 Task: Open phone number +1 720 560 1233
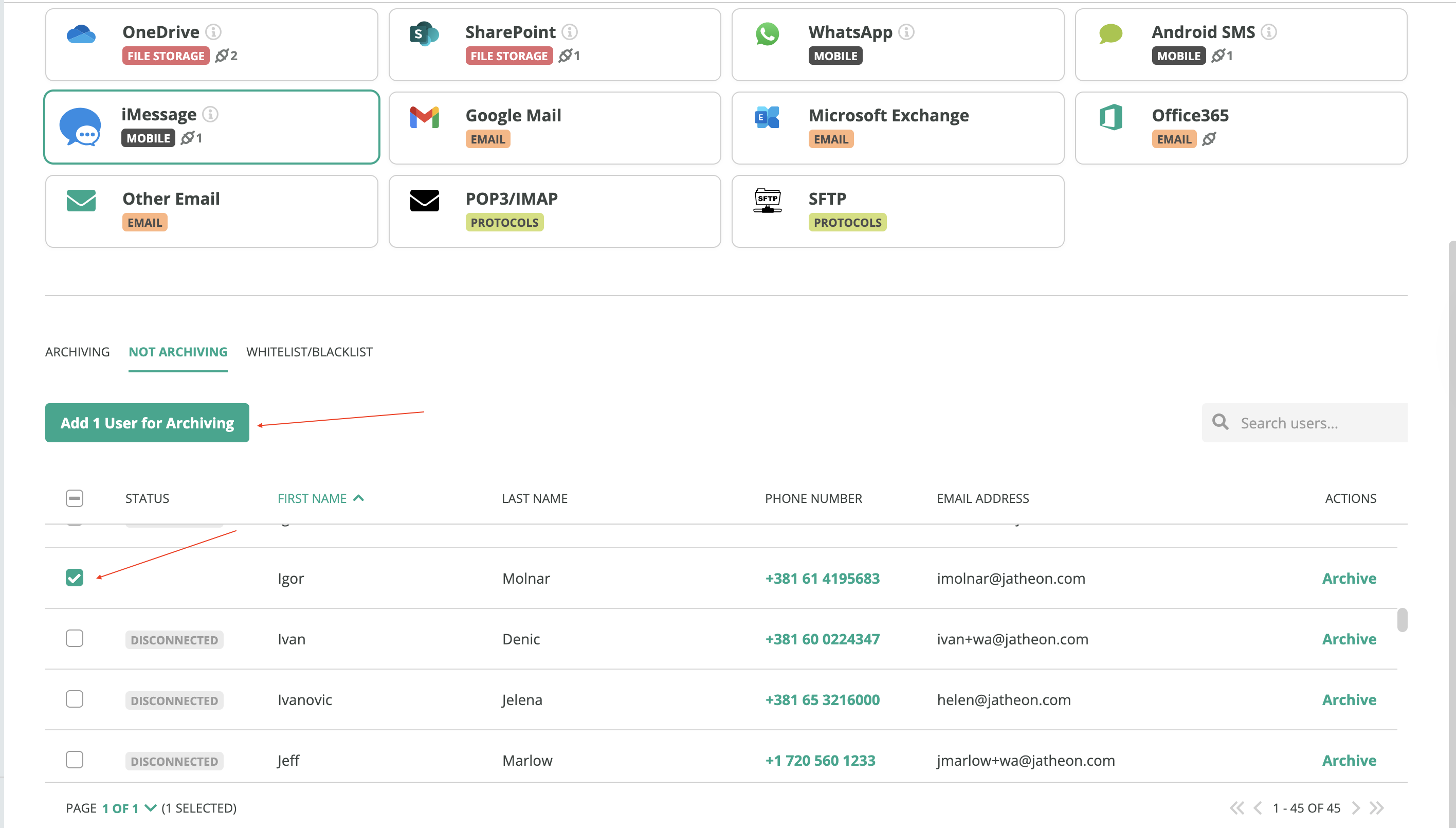point(820,760)
